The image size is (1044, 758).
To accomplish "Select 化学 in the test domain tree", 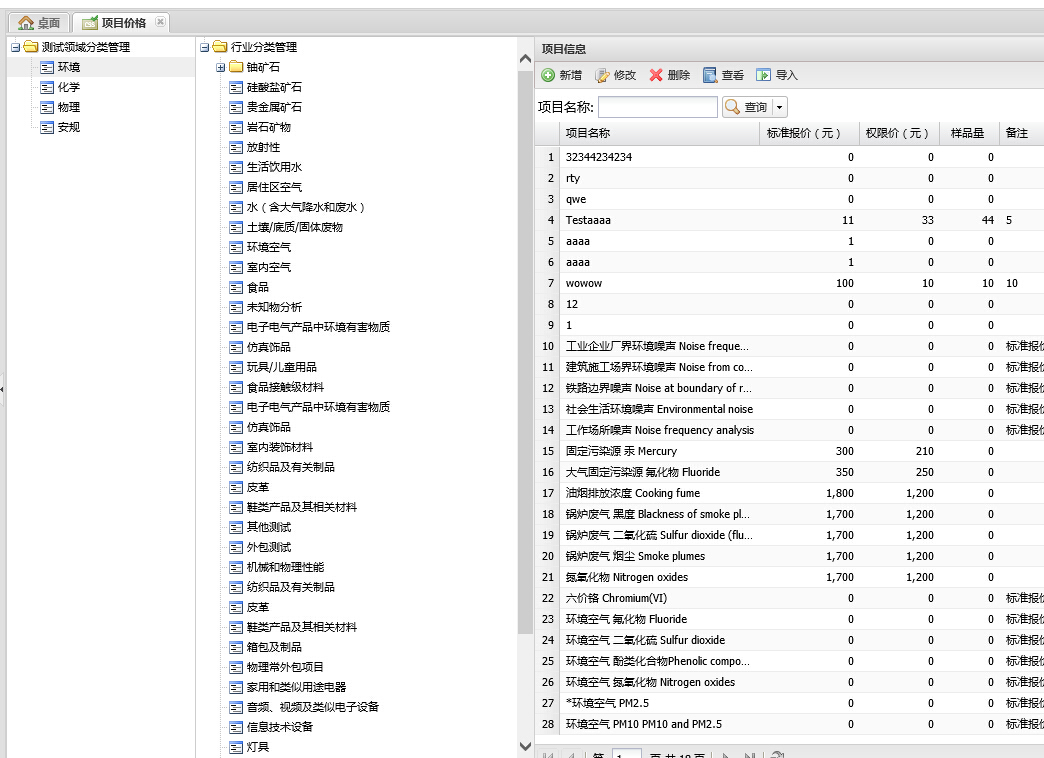I will (68, 87).
